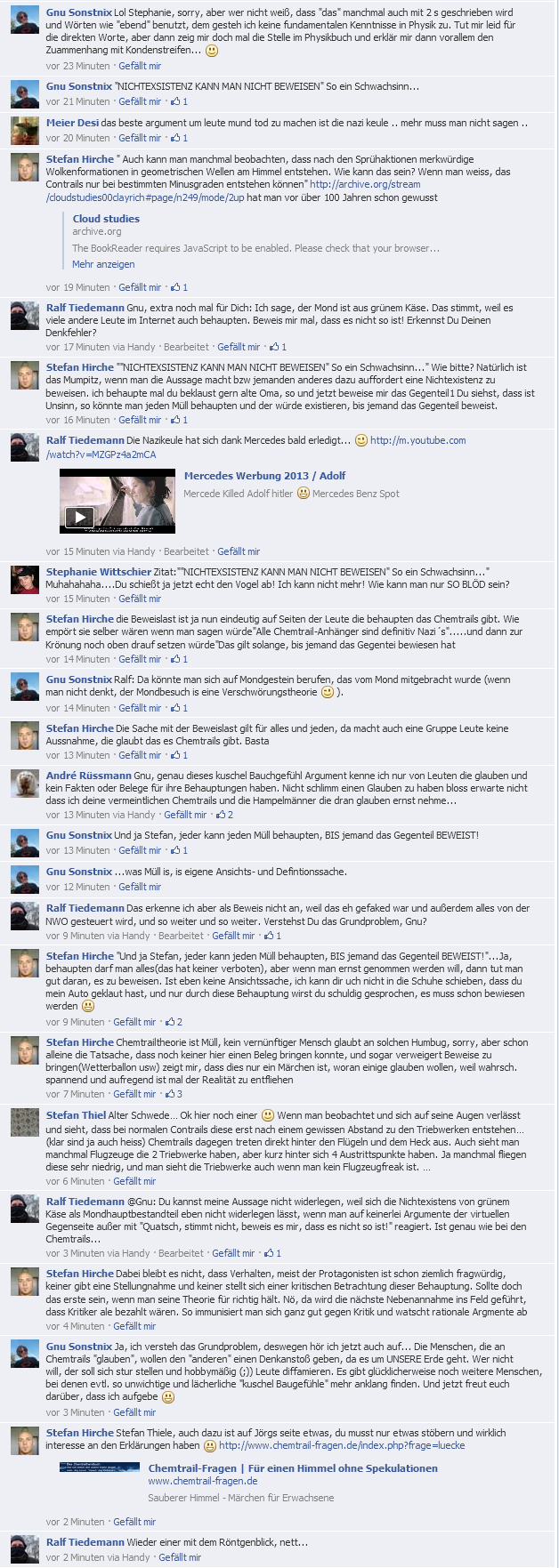The image size is (559, 1568).
Task: Click Stephanie Wittschier's avatar
Action: tap(25, 579)
